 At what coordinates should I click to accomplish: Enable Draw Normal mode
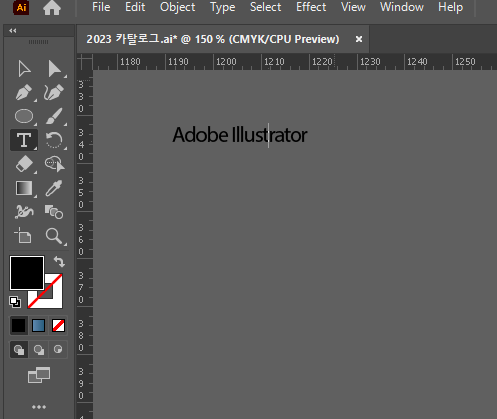[x=19, y=350]
